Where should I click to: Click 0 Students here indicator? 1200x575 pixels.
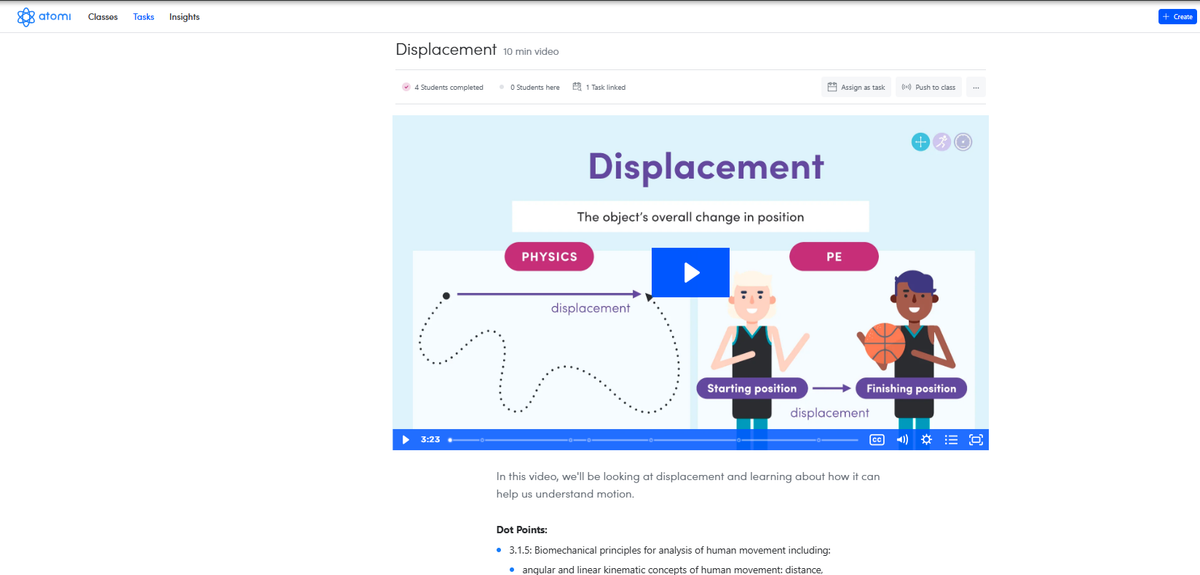529,87
